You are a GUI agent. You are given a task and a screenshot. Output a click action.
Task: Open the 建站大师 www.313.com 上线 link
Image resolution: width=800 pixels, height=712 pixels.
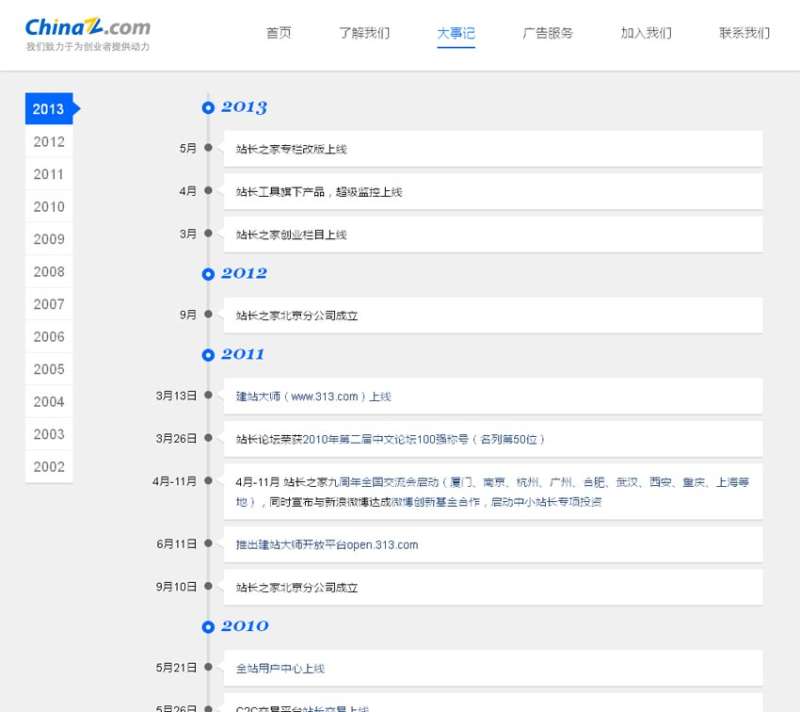313,397
